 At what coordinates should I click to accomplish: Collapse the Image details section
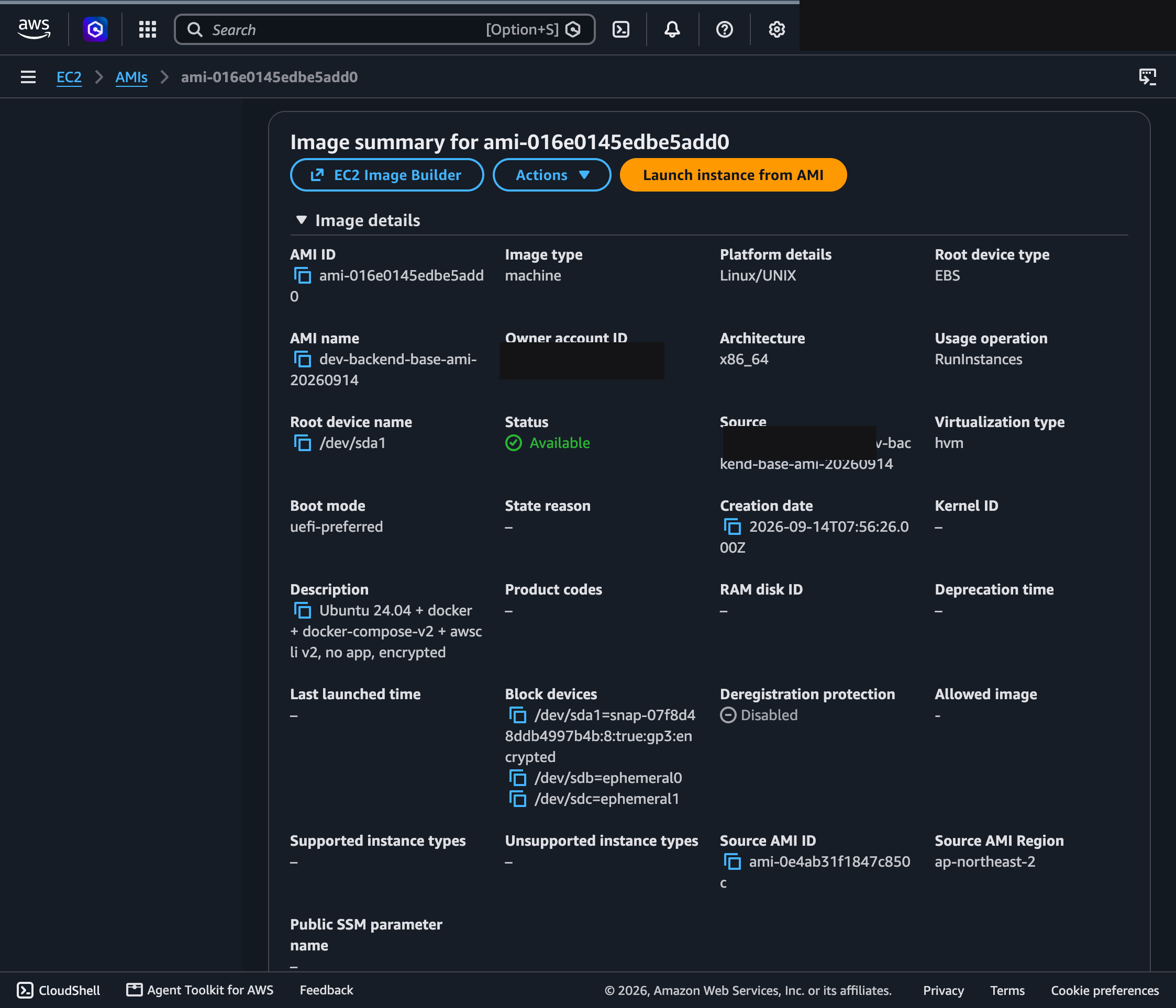(302, 220)
